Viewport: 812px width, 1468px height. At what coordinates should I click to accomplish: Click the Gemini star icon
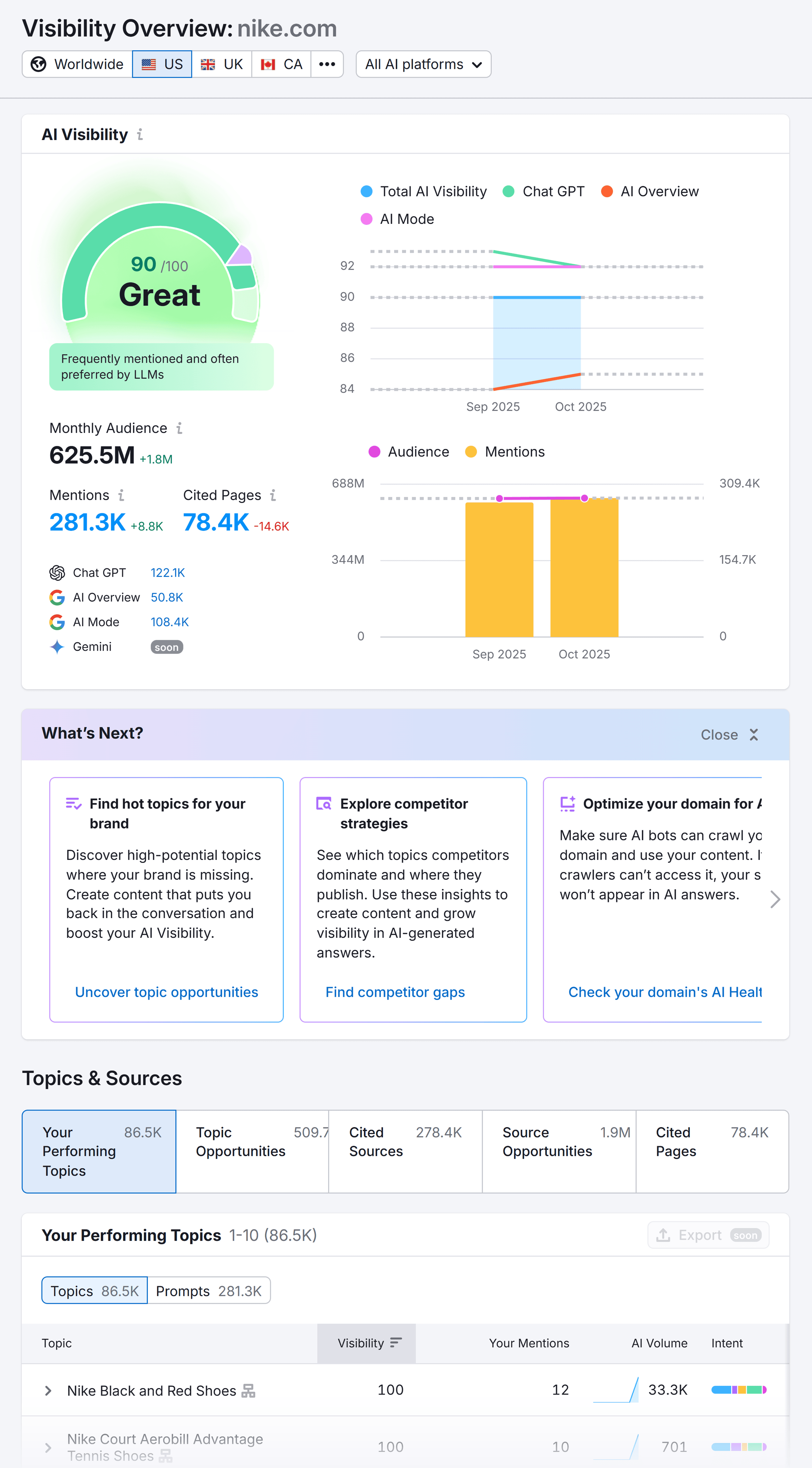(x=57, y=646)
